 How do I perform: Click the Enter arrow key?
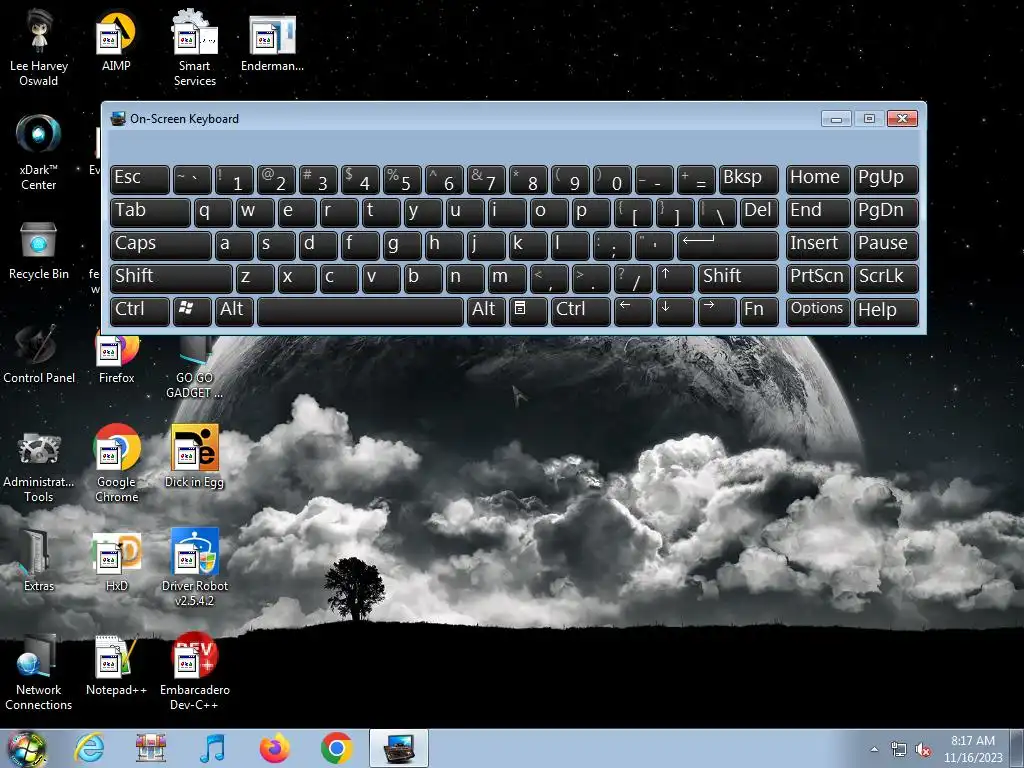click(x=728, y=246)
